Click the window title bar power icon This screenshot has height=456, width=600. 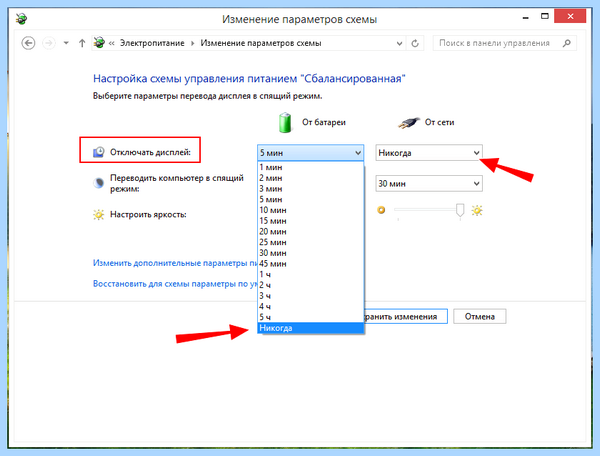(21, 18)
